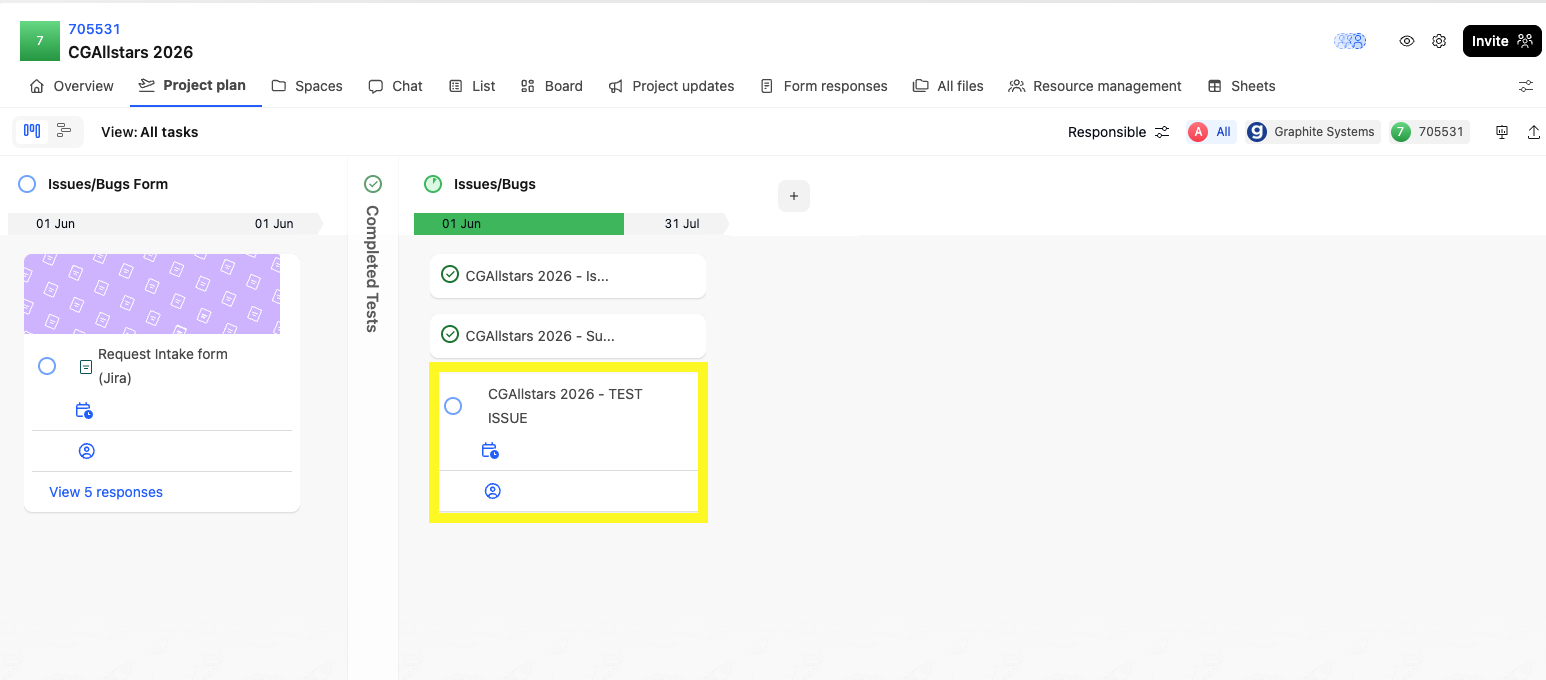Open project settings gear icon
The image size is (1546, 680).
pos(1439,41)
